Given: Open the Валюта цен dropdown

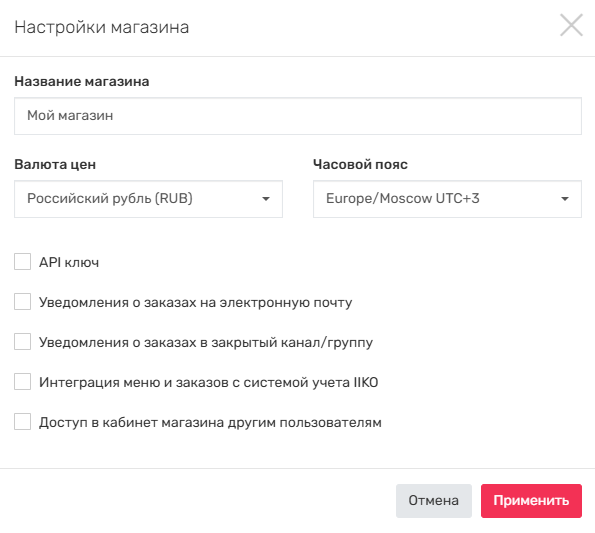Looking at the screenshot, I should [148, 199].
